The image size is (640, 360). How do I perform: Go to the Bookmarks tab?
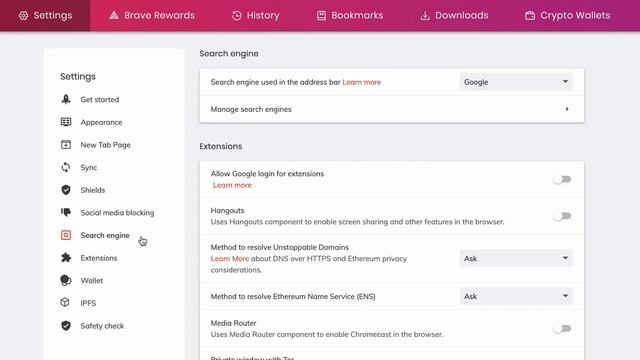tap(350, 16)
